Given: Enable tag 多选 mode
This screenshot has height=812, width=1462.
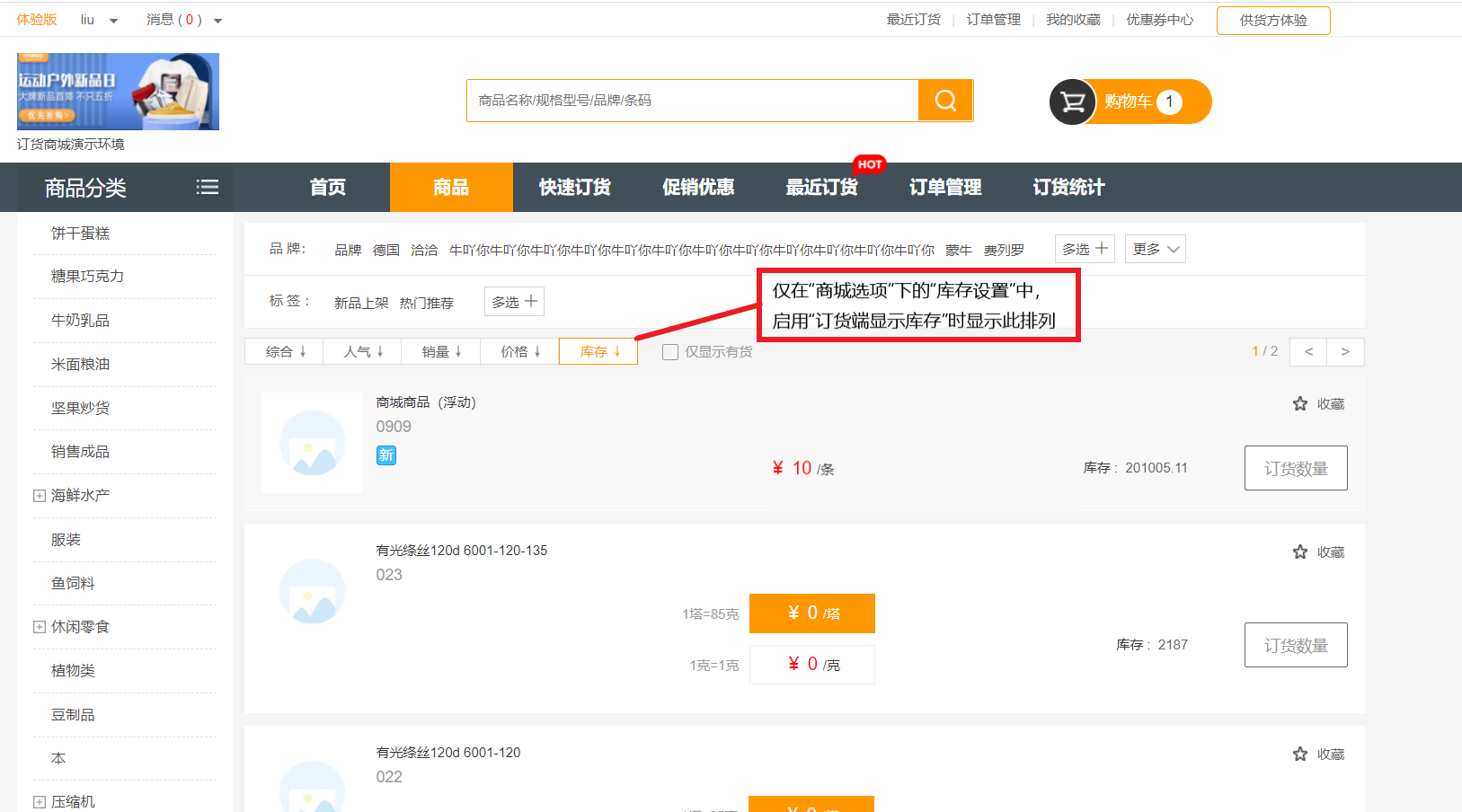Looking at the screenshot, I should click(x=514, y=302).
